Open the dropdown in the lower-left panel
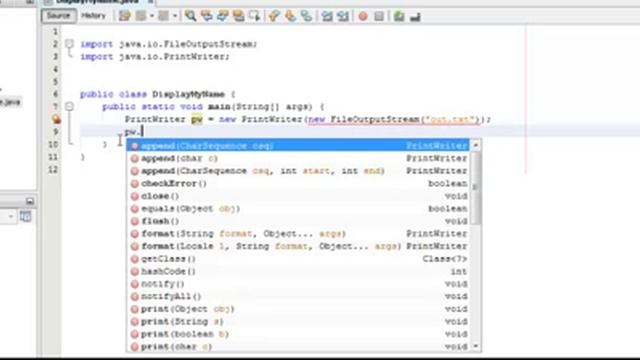640x360 pixels. (x=10, y=216)
